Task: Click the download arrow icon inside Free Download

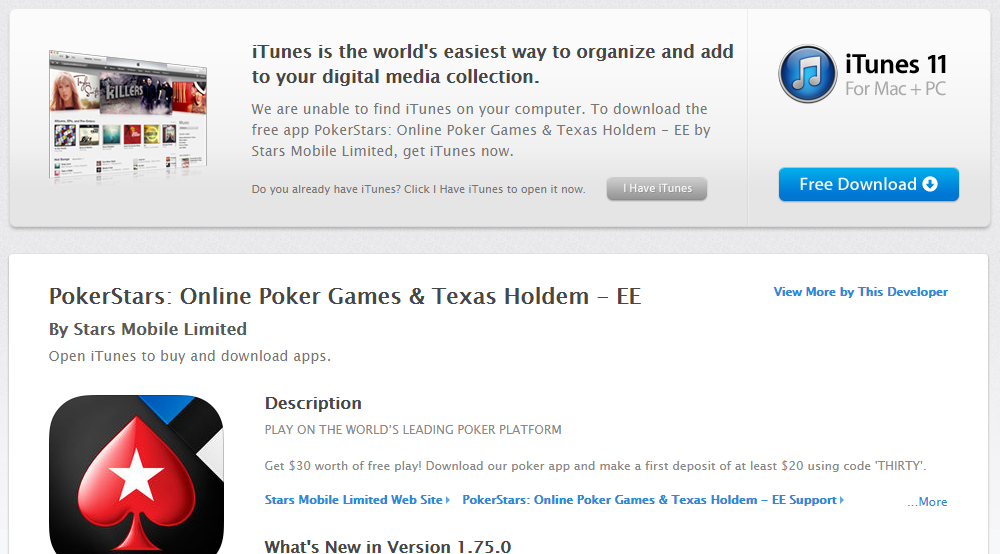Action: click(x=930, y=184)
